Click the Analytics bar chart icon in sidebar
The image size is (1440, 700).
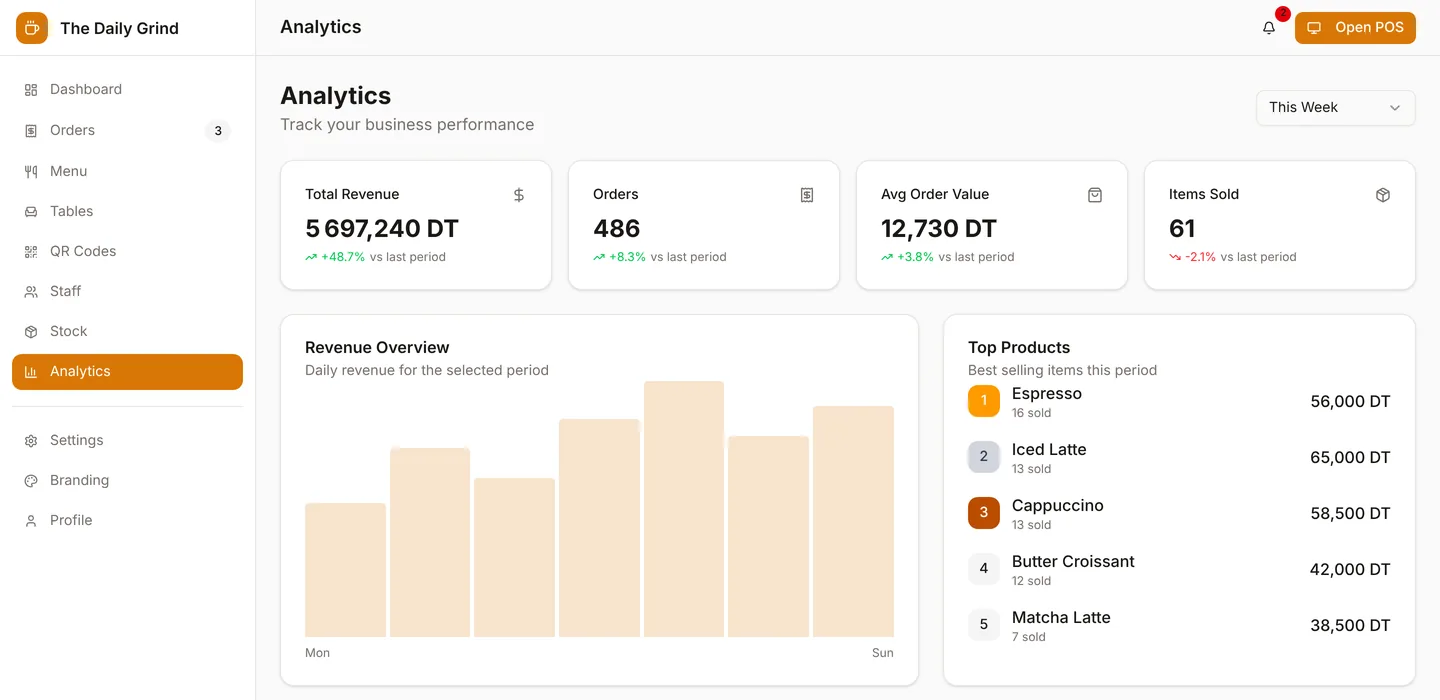(31, 372)
